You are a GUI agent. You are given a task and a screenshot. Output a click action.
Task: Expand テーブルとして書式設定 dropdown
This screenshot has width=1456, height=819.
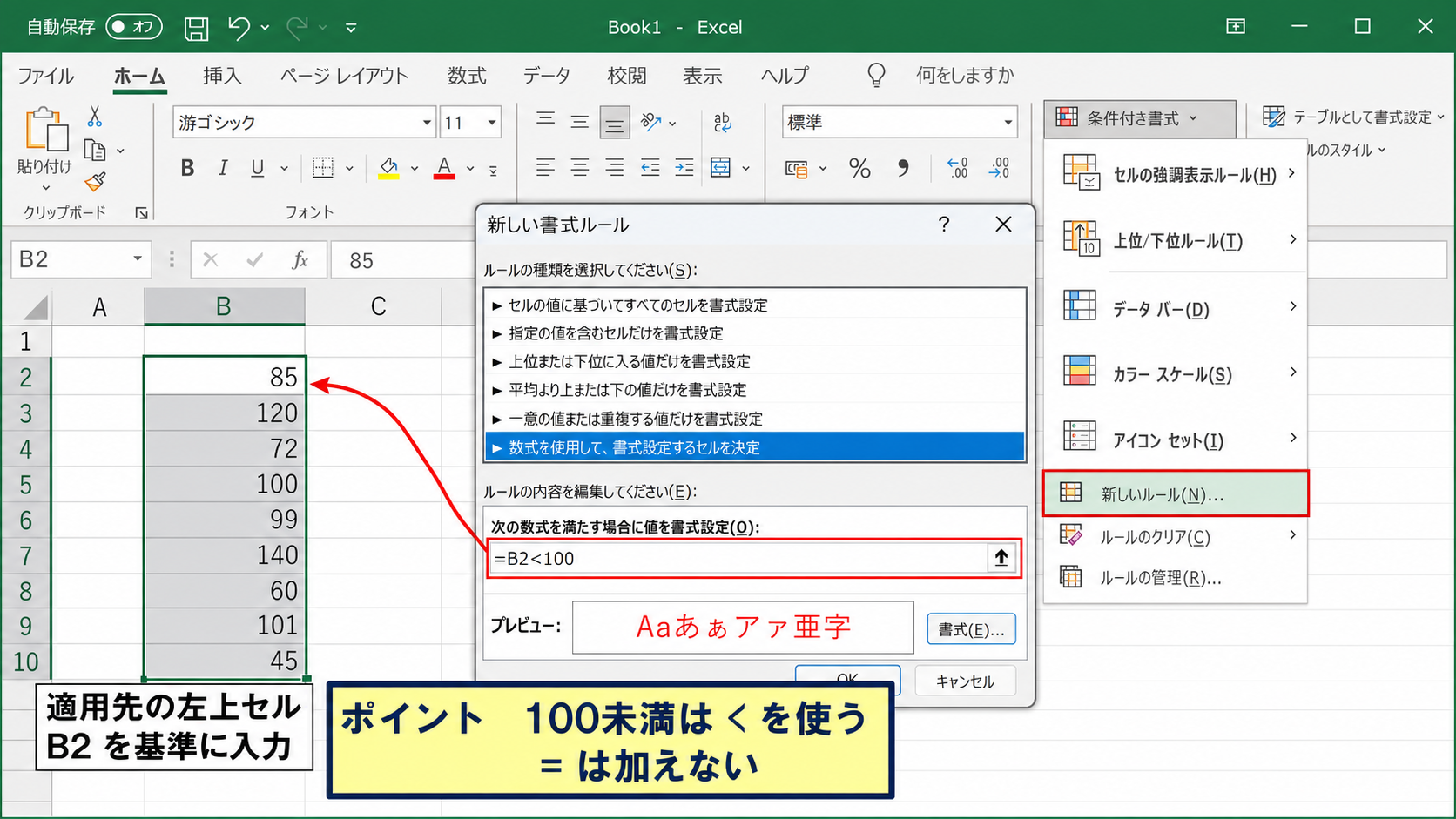click(1352, 117)
